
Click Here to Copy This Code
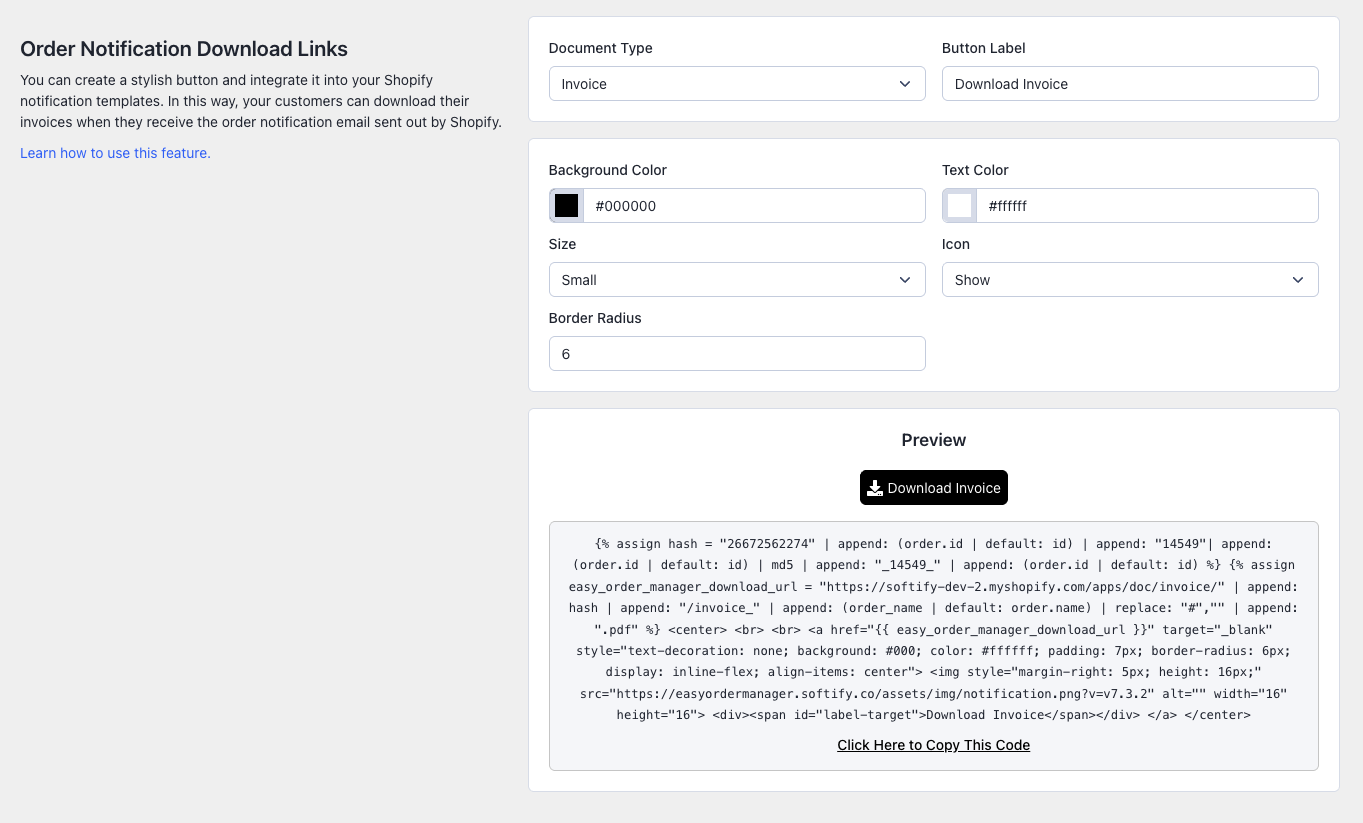point(934,745)
